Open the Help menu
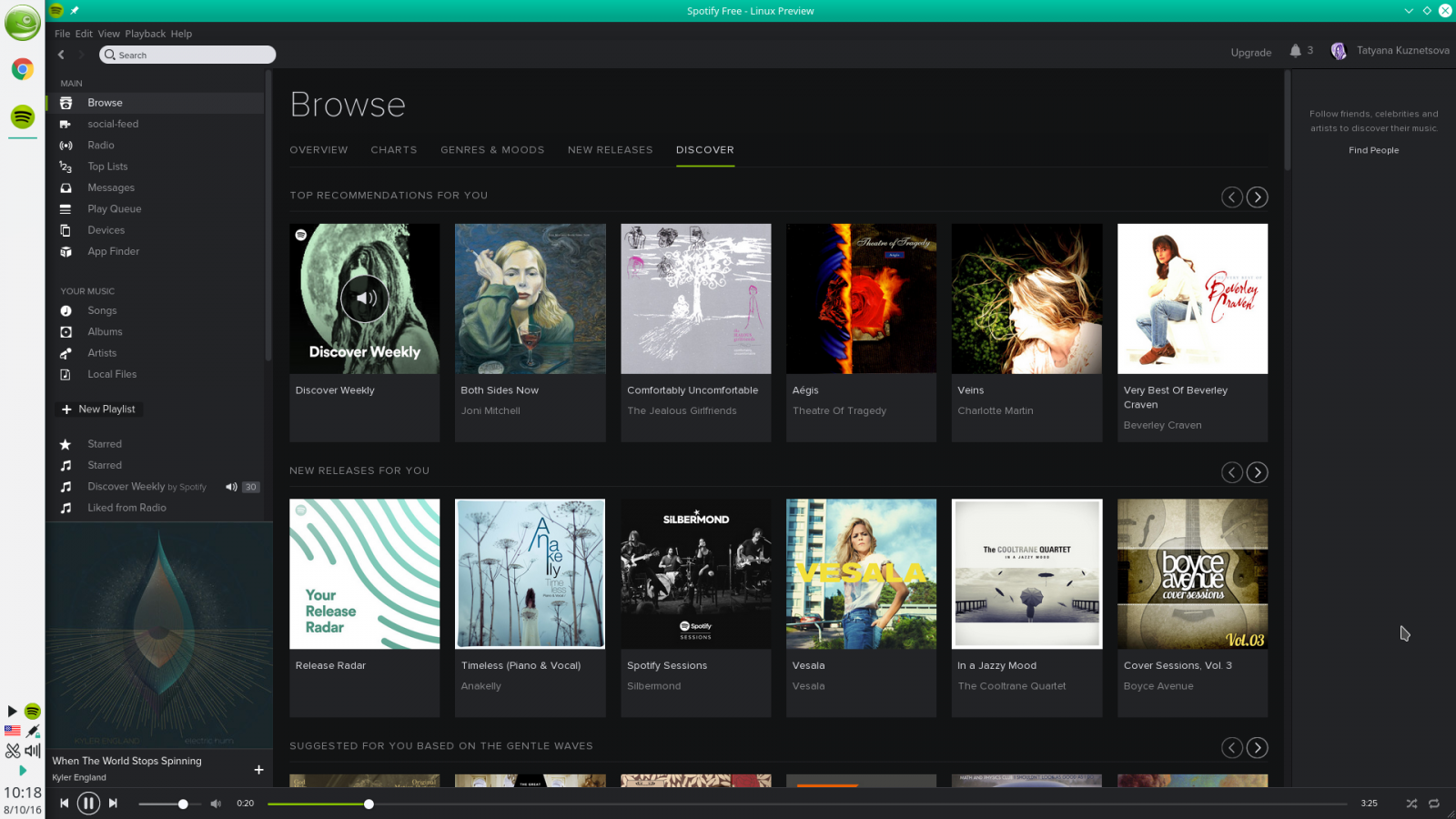The image size is (1456, 819). 181,34
